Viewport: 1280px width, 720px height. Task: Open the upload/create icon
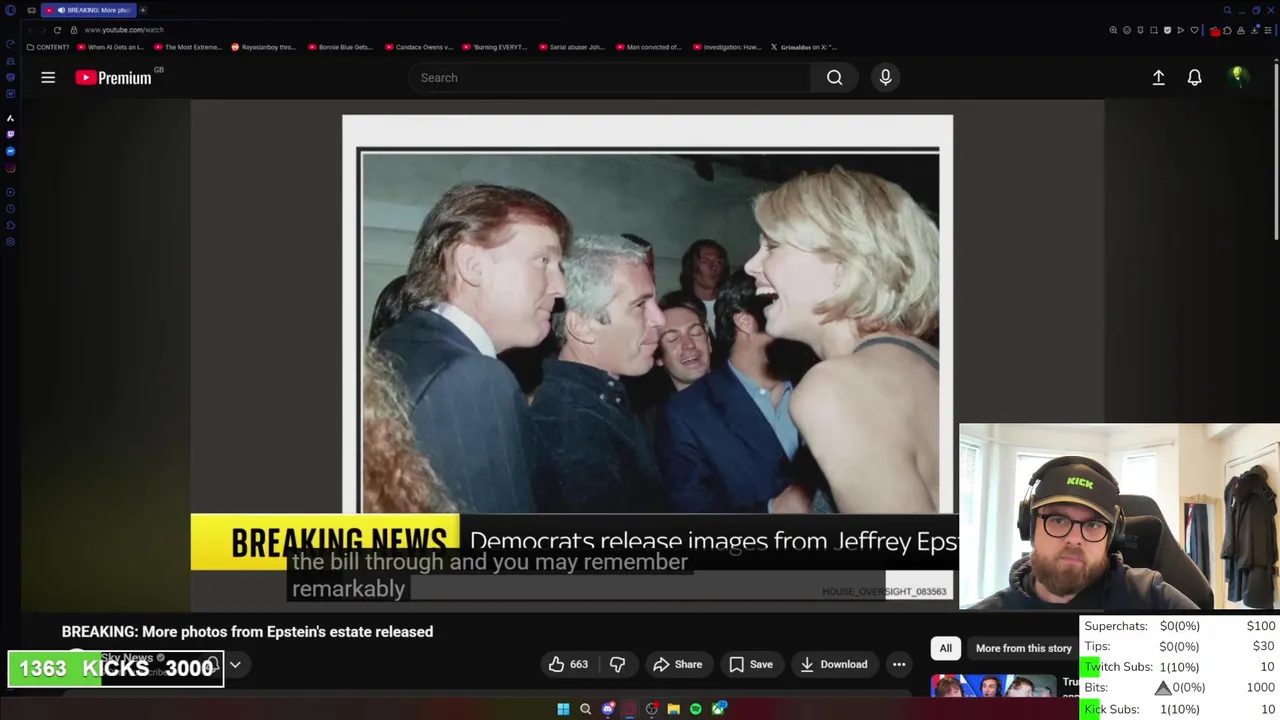(1158, 77)
